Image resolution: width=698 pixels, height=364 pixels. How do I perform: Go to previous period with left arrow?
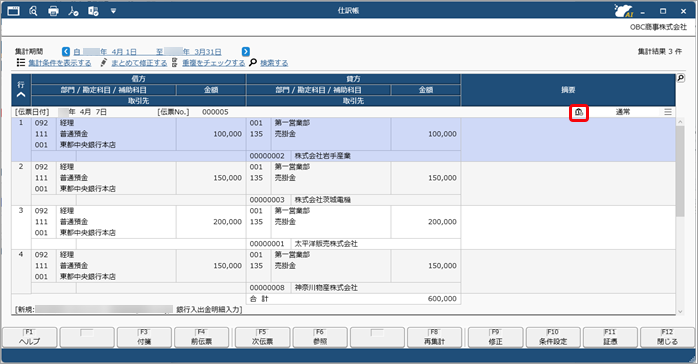click(66, 52)
